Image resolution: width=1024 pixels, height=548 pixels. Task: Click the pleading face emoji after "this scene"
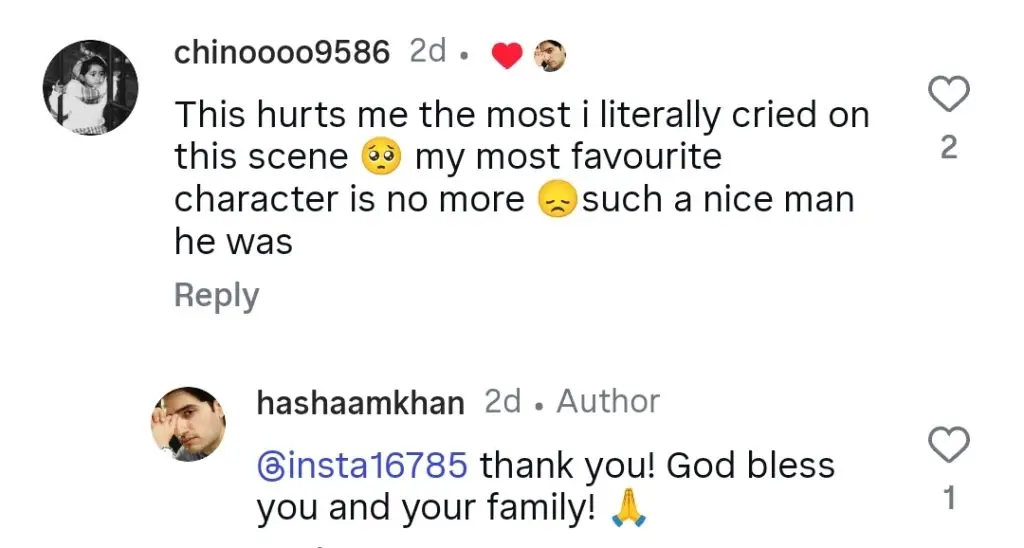click(x=381, y=158)
